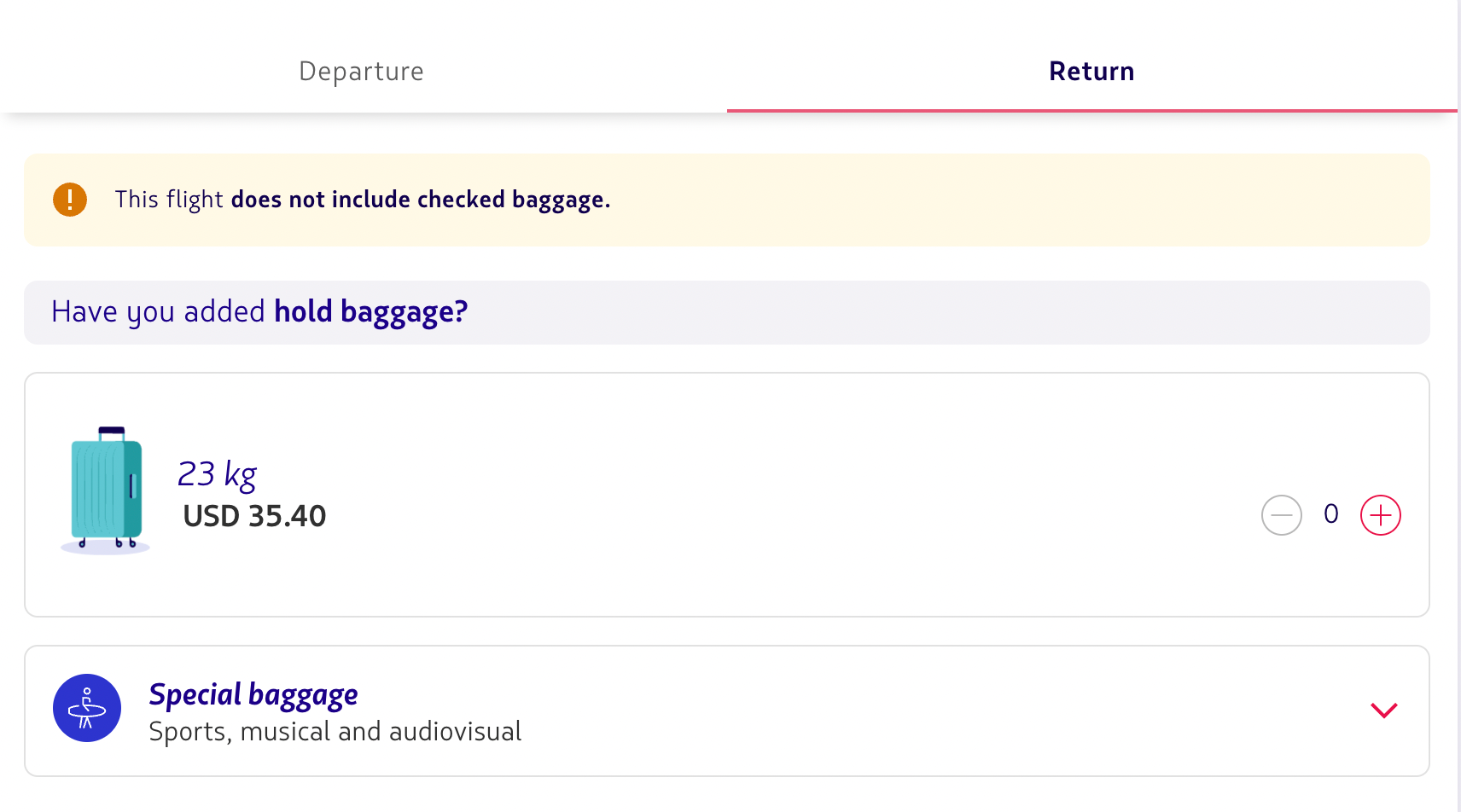Click the "Have you added hold baggage?" heading
Viewport: 1461px width, 812px height.
(x=259, y=312)
